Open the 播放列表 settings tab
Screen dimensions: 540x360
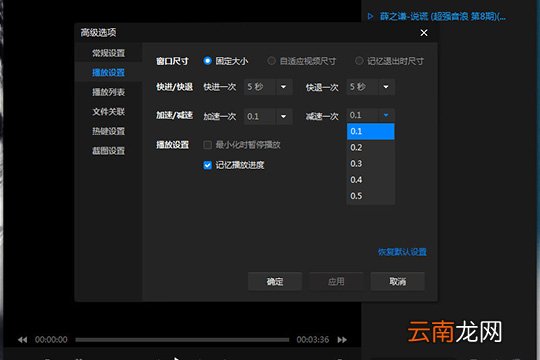pos(108,92)
